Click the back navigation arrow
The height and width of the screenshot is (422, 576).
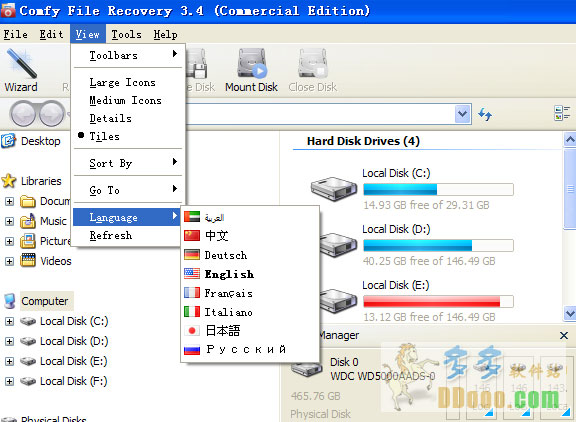[22, 113]
